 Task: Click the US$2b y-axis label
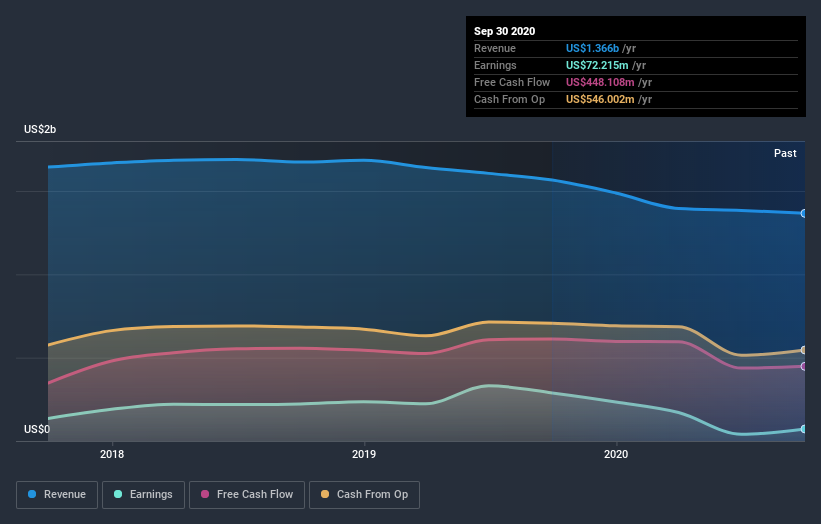(x=40, y=129)
